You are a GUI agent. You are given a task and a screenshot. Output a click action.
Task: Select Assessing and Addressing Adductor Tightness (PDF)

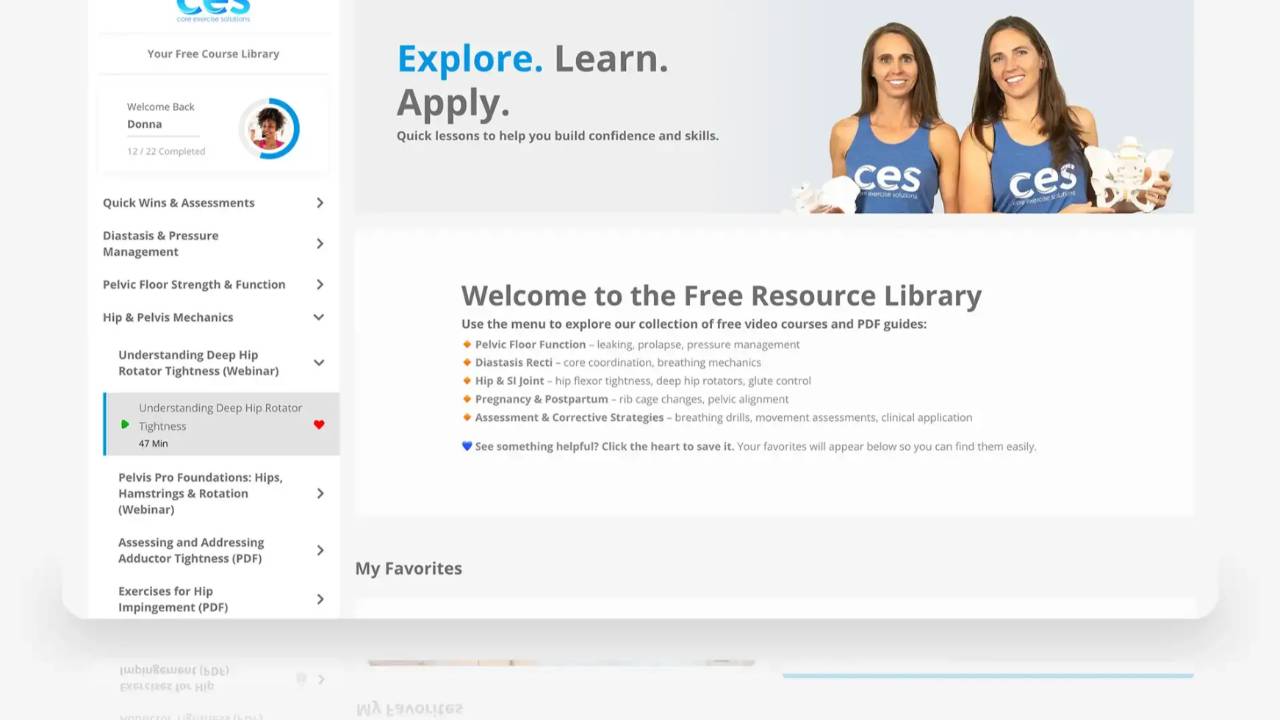[191, 551]
